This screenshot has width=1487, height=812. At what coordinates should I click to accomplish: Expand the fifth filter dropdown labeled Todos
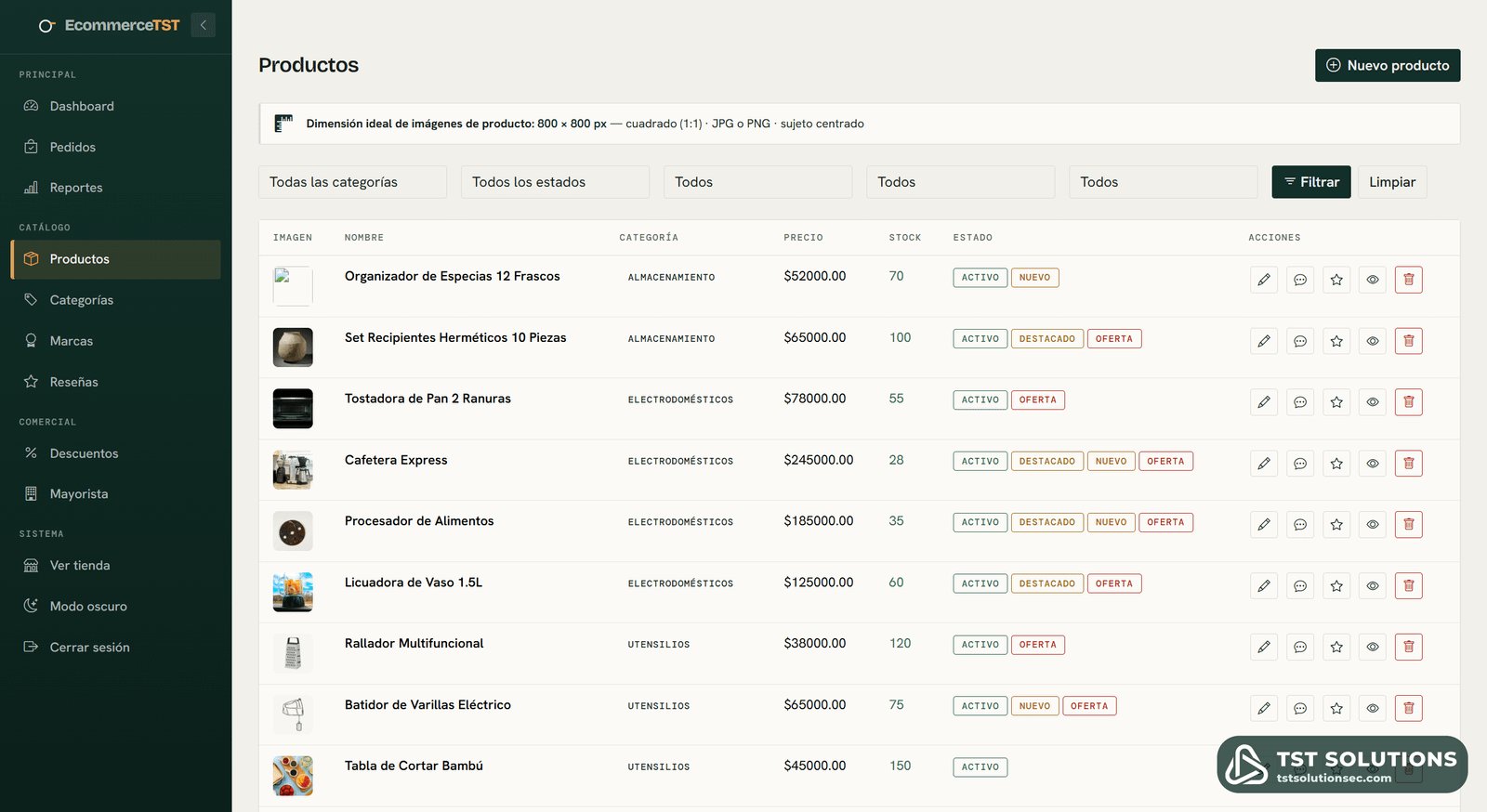point(1163,182)
